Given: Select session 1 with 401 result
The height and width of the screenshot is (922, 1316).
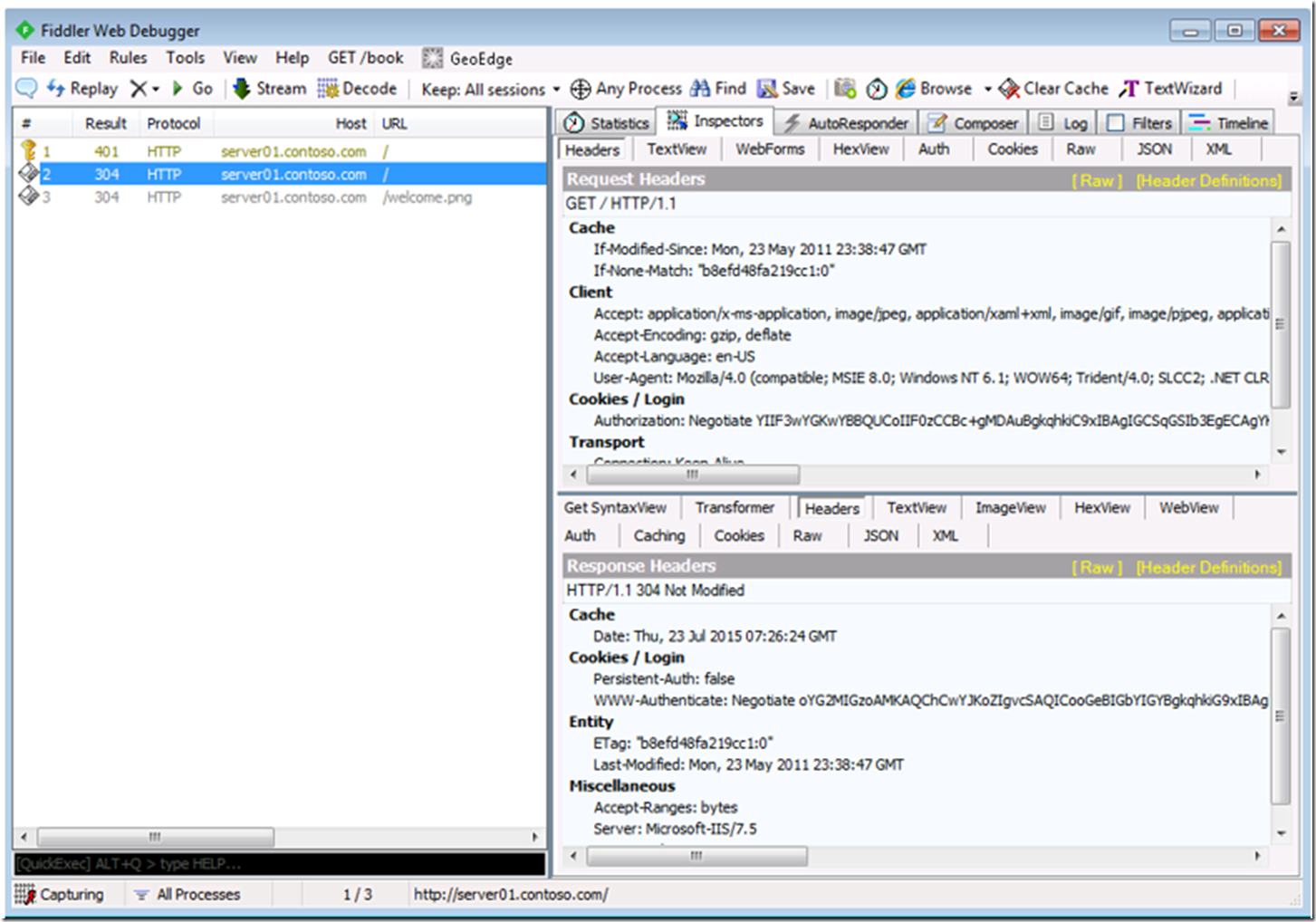Looking at the screenshot, I should (x=281, y=151).
